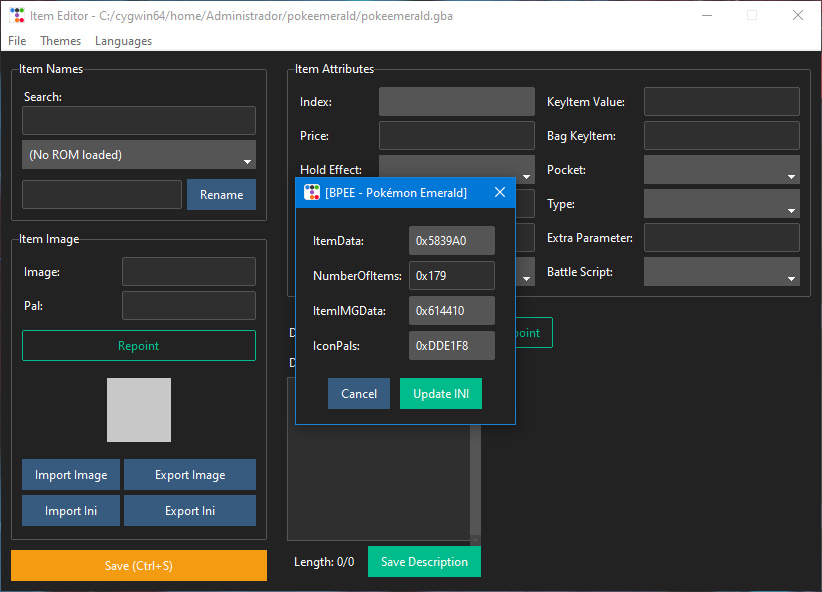Click the BPEE dialog title icon
Screen dimensions: 822x592
tap(312, 193)
